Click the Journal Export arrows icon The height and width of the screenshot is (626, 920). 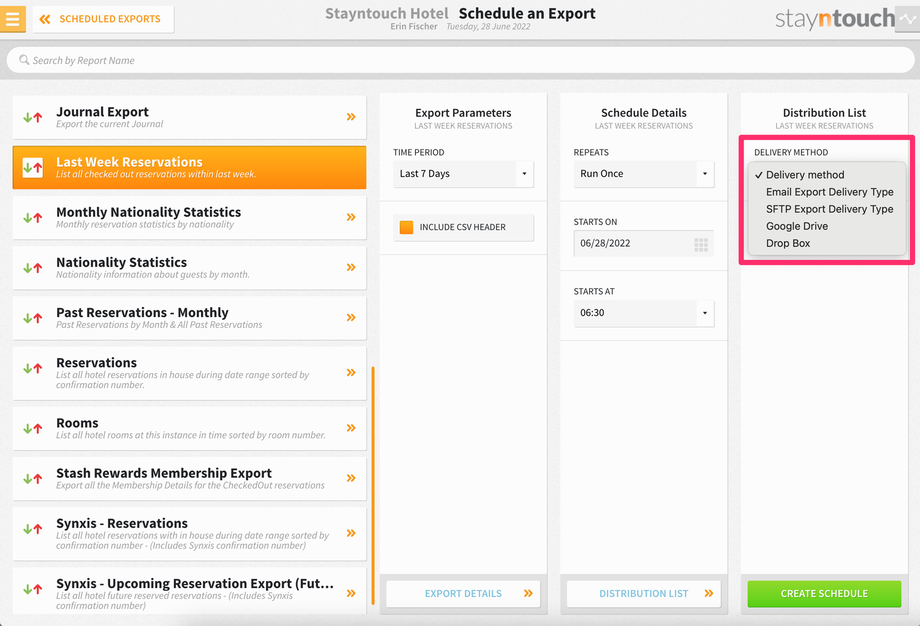coord(33,117)
